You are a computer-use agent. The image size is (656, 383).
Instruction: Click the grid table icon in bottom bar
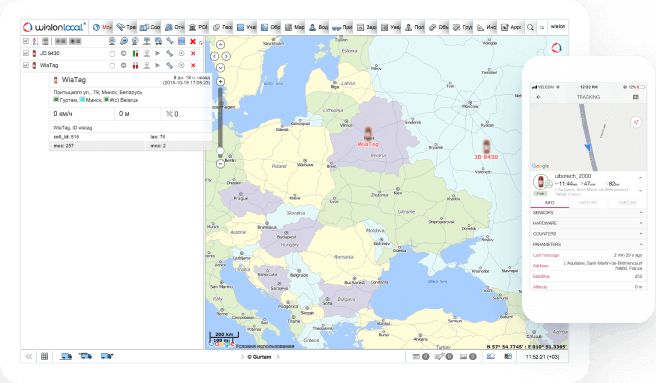point(44,357)
